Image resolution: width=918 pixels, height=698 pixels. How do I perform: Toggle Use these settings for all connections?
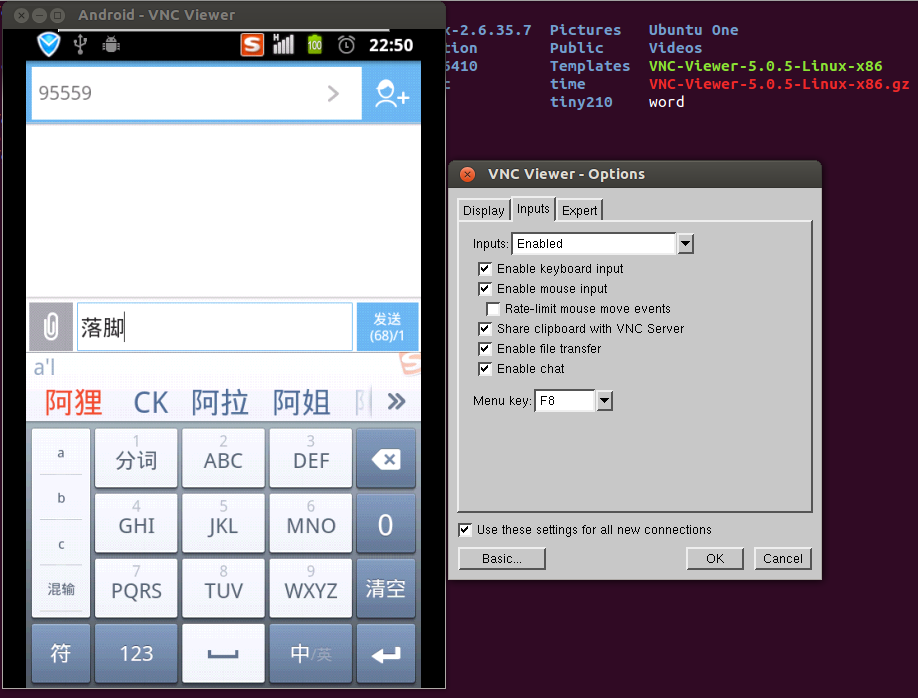(465, 530)
